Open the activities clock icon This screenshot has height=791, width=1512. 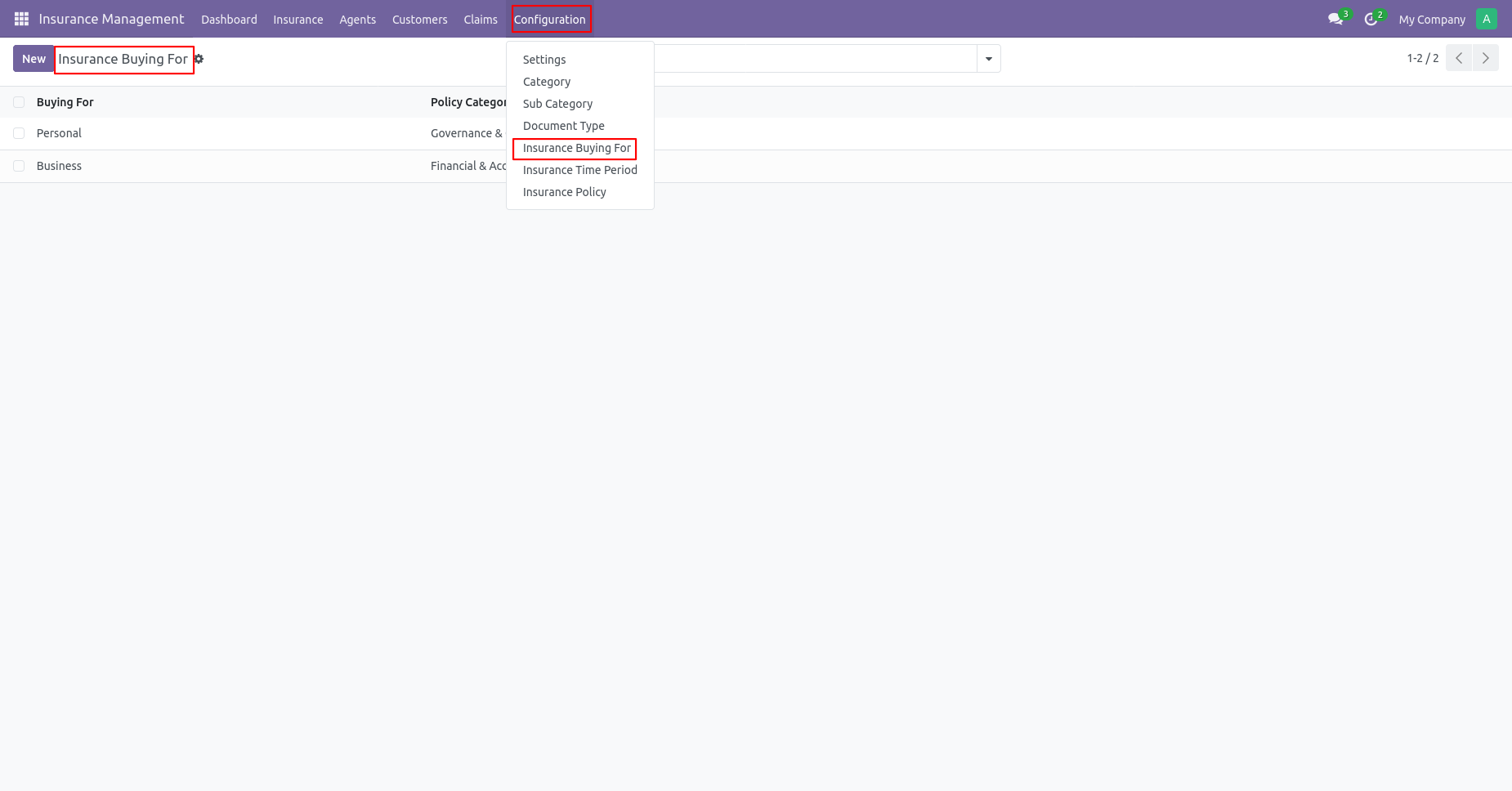click(1371, 19)
